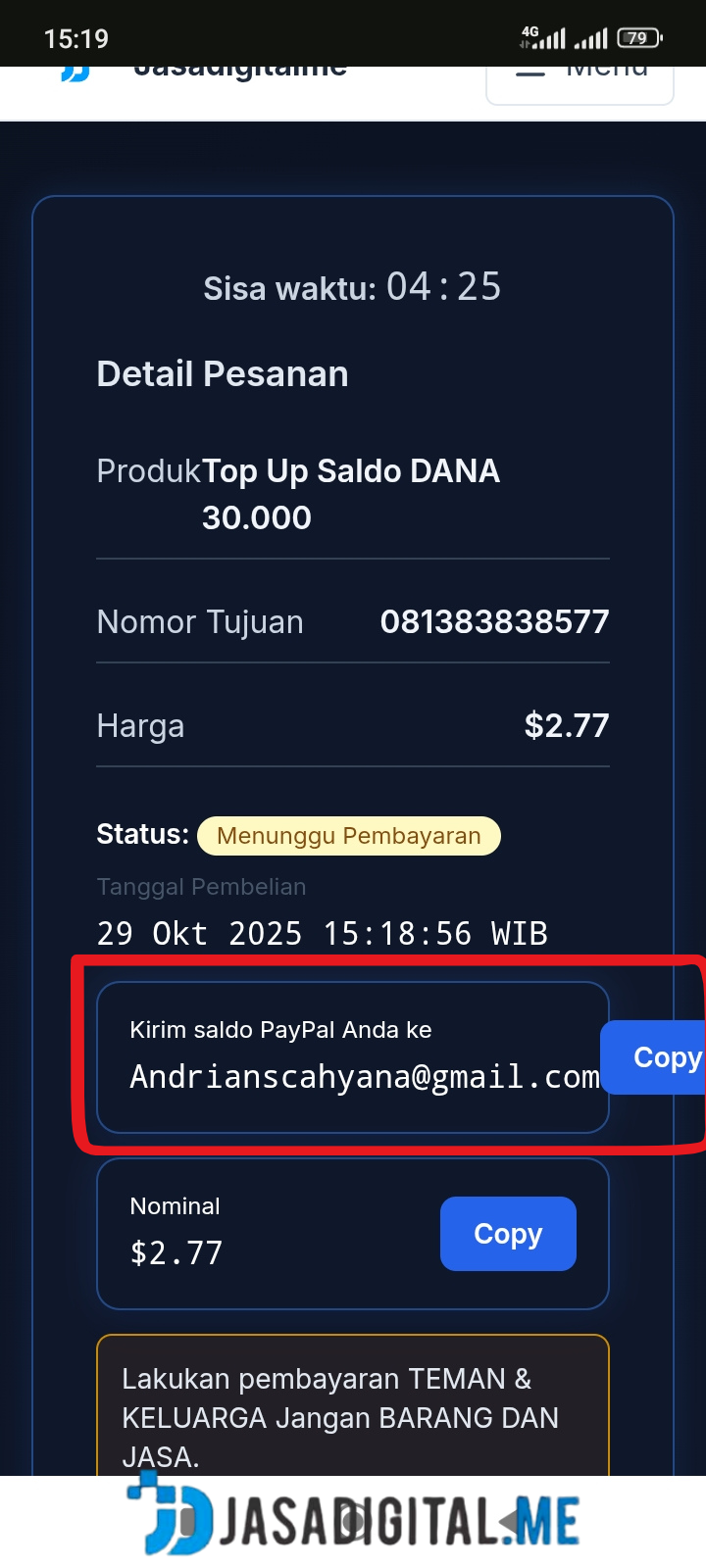The width and height of the screenshot is (706, 1568).
Task: Tap the second signal bars icon
Action: (591, 39)
